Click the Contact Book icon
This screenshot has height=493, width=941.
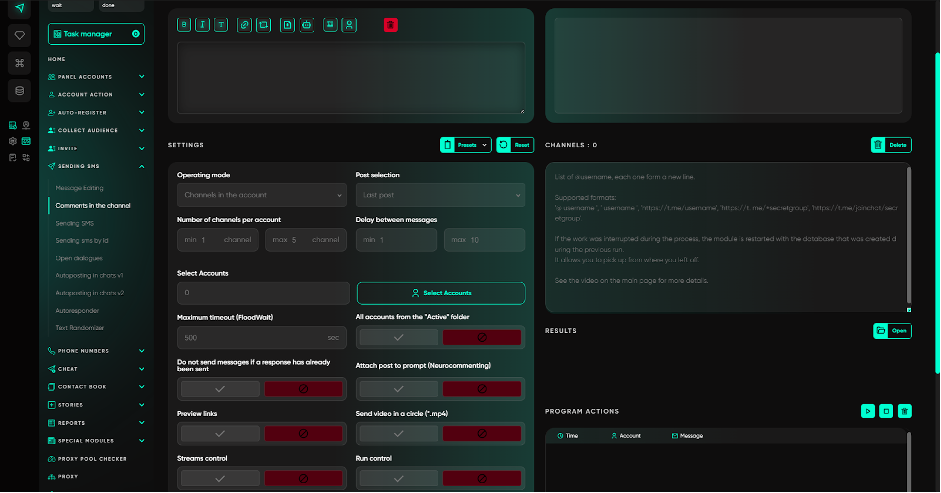[x=52, y=387]
